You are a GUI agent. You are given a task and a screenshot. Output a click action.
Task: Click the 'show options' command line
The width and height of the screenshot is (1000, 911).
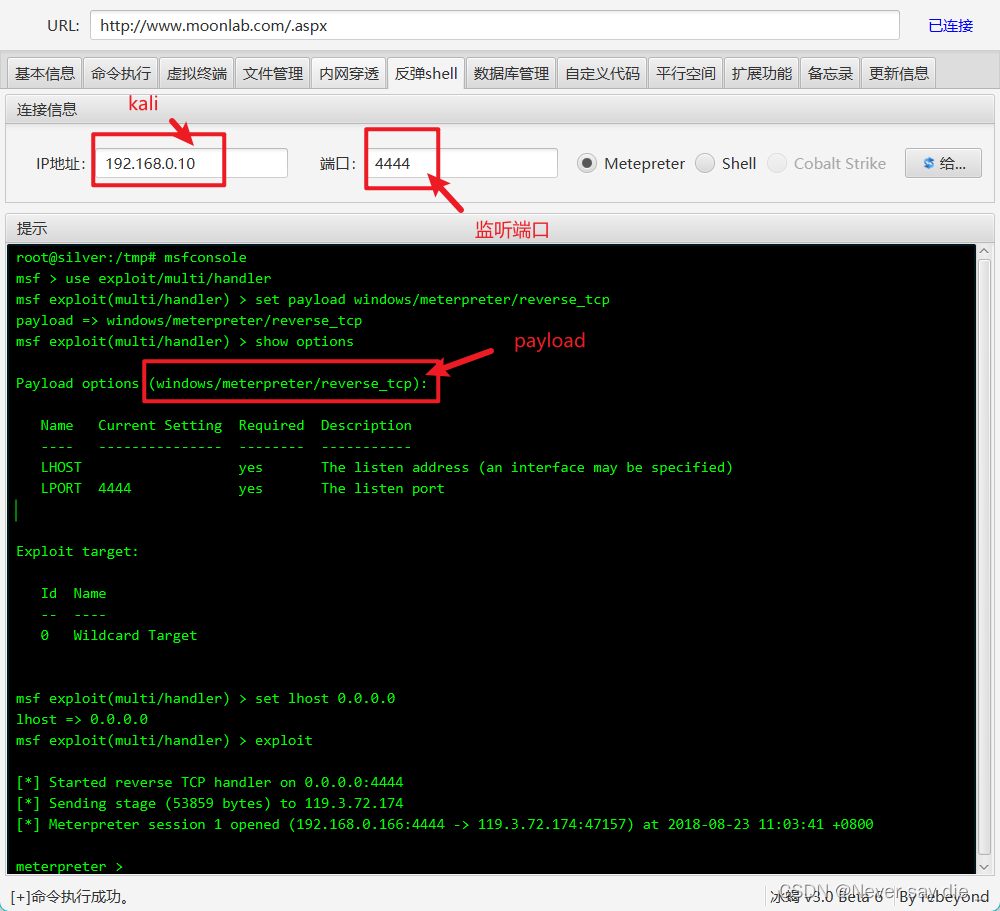click(x=184, y=341)
